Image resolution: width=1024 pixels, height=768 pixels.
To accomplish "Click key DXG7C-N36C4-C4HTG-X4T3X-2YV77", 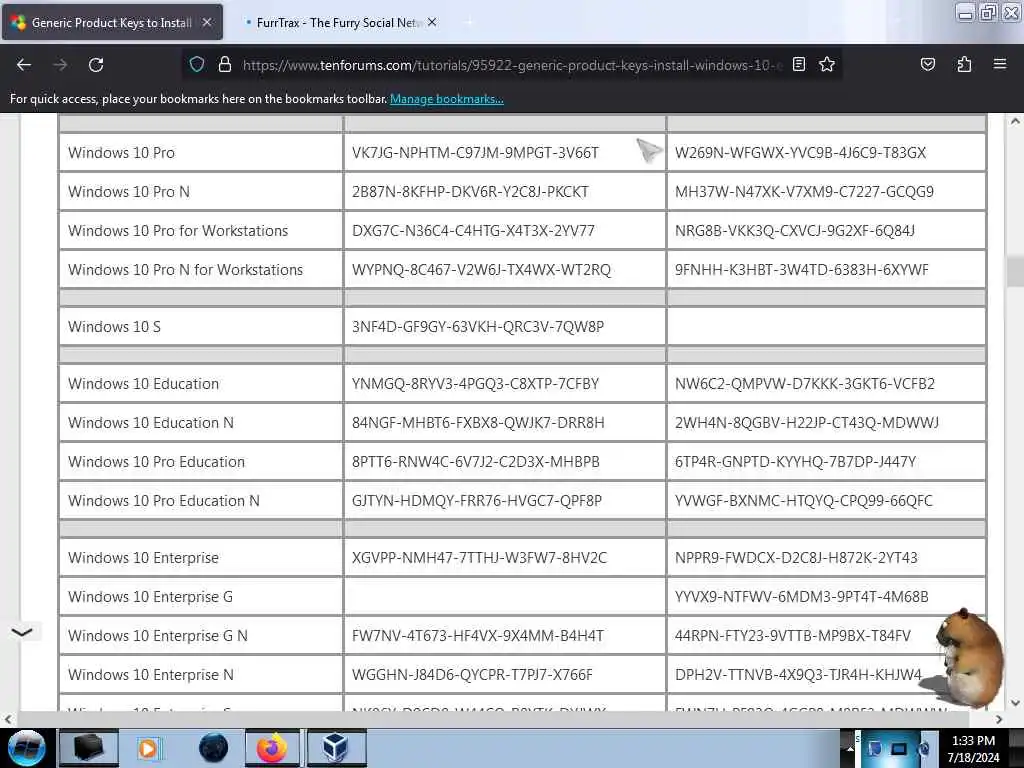I will tap(473, 231).
